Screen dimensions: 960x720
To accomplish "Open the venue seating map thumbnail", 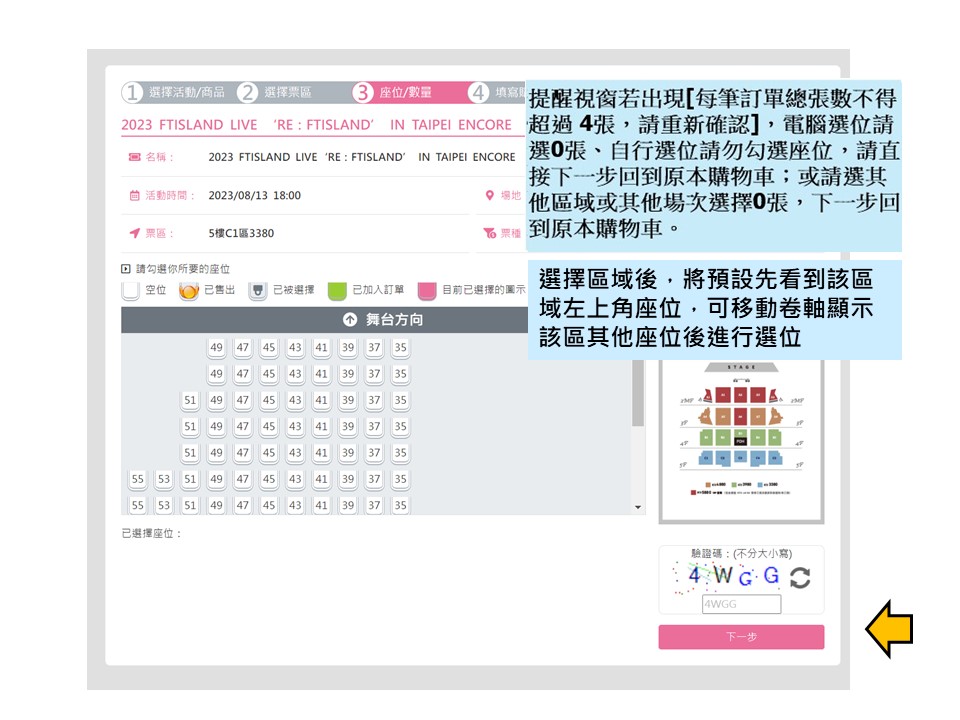I will tap(741, 442).
